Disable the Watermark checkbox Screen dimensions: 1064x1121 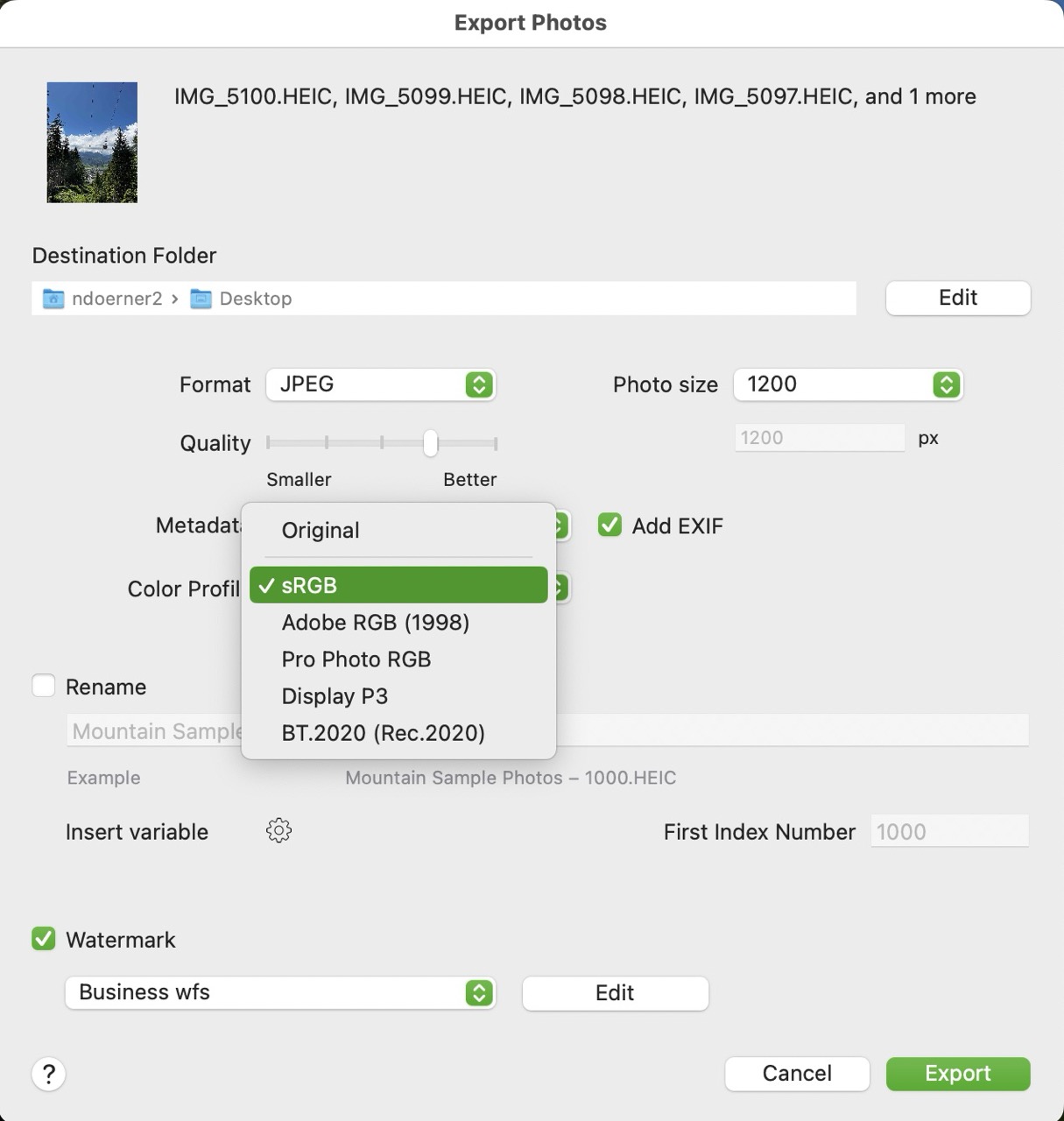tap(42, 939)
